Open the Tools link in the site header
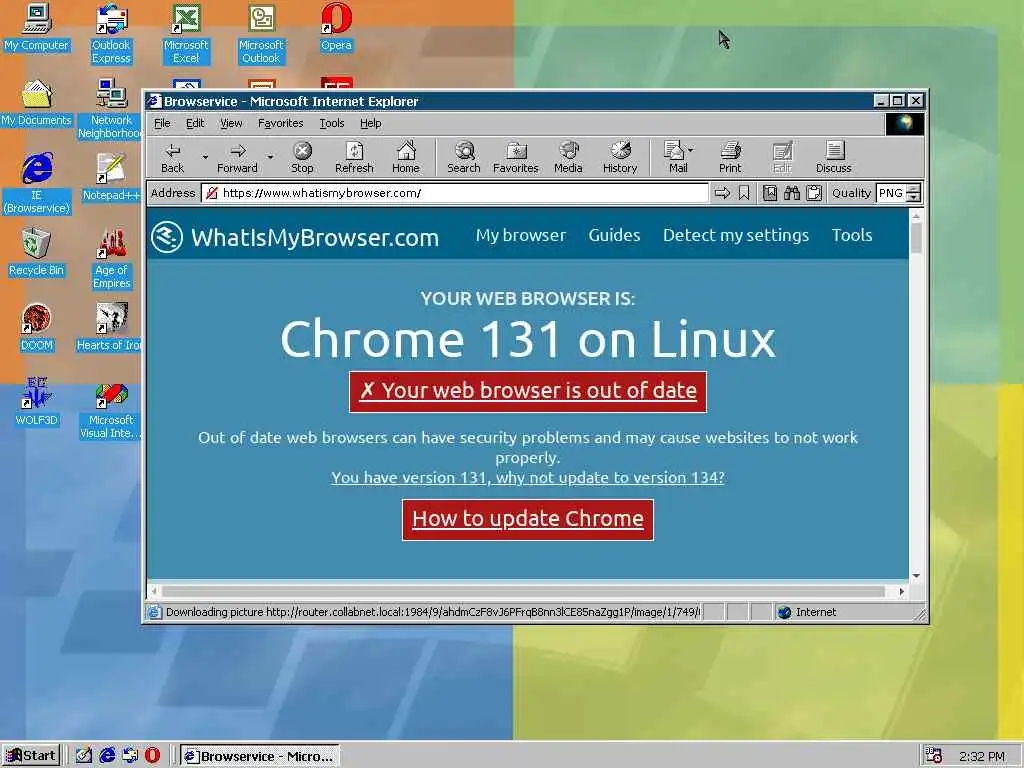 [x=852, y=235]
